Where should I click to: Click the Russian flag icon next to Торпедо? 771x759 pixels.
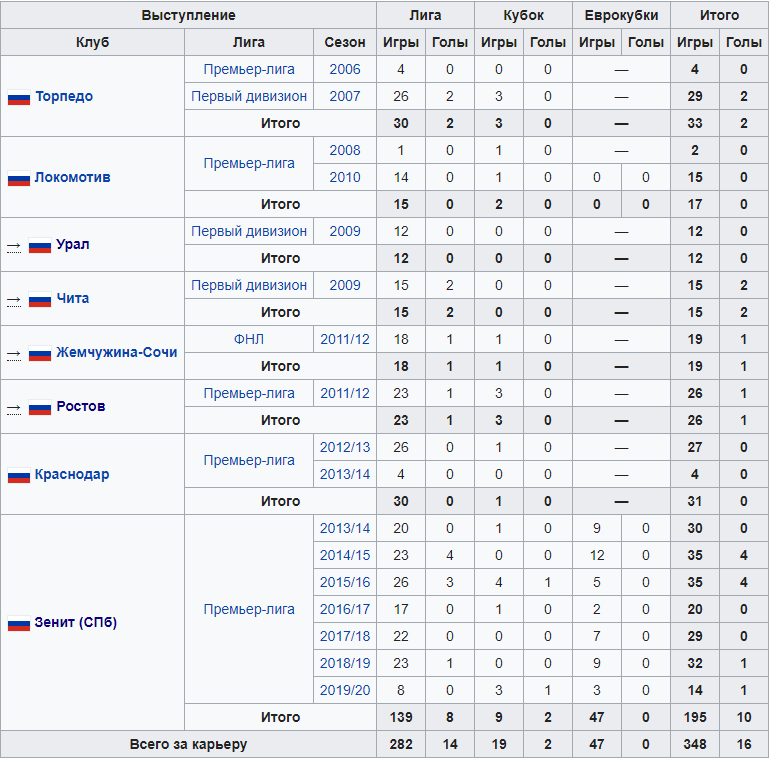(19, 97)
